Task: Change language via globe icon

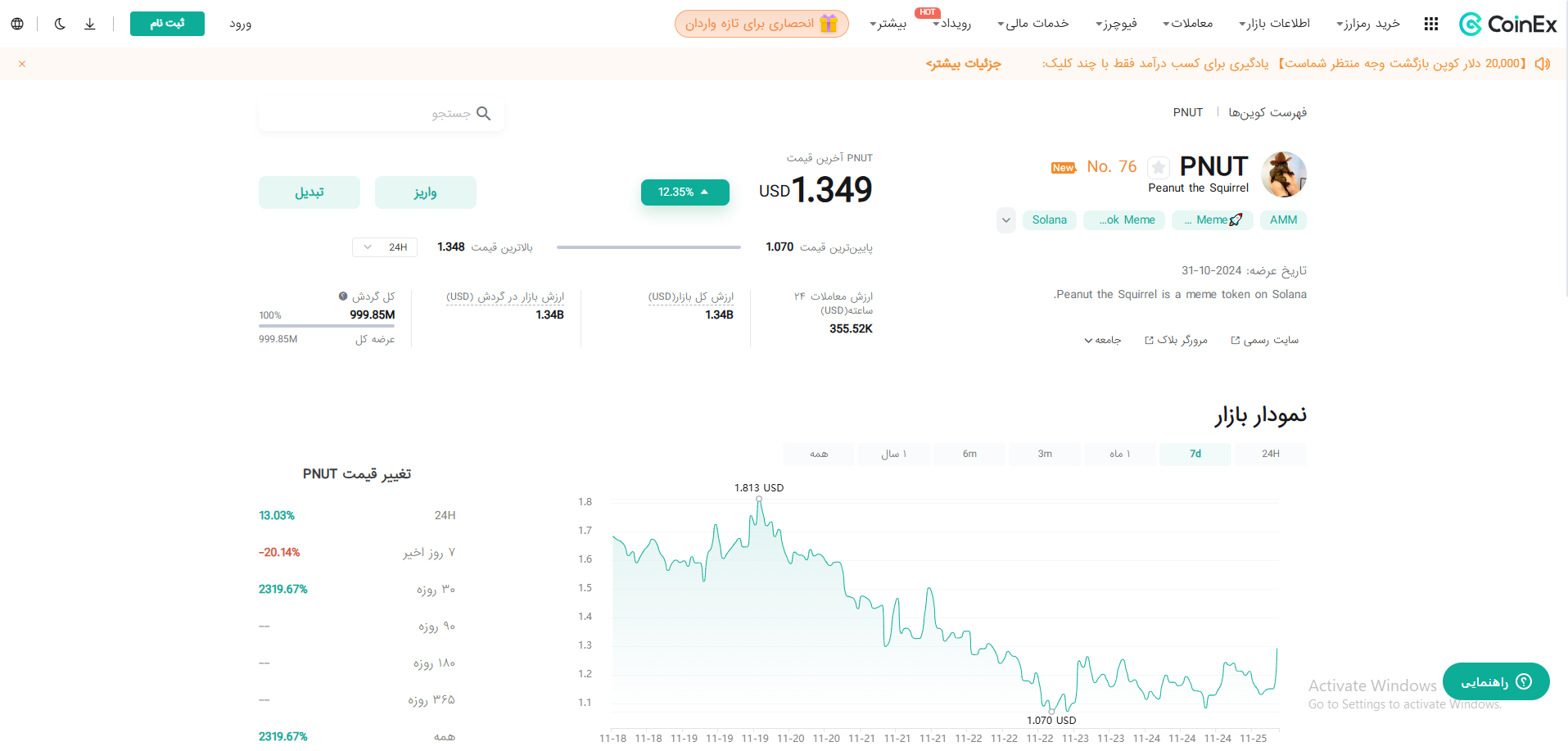Action: (x=17, y=24)
